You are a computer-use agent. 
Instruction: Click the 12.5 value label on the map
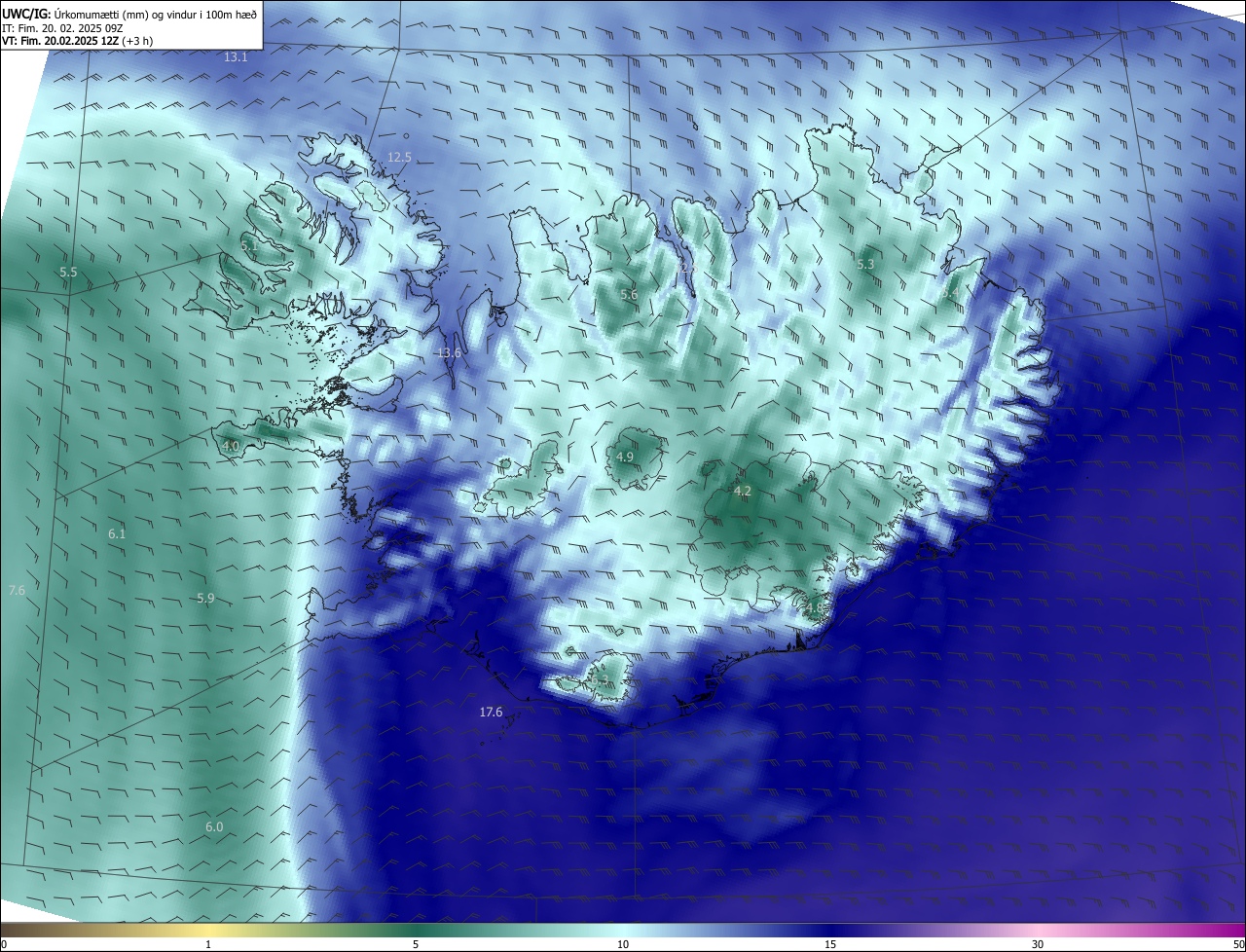pyautogui.click(x=399, y=157)
